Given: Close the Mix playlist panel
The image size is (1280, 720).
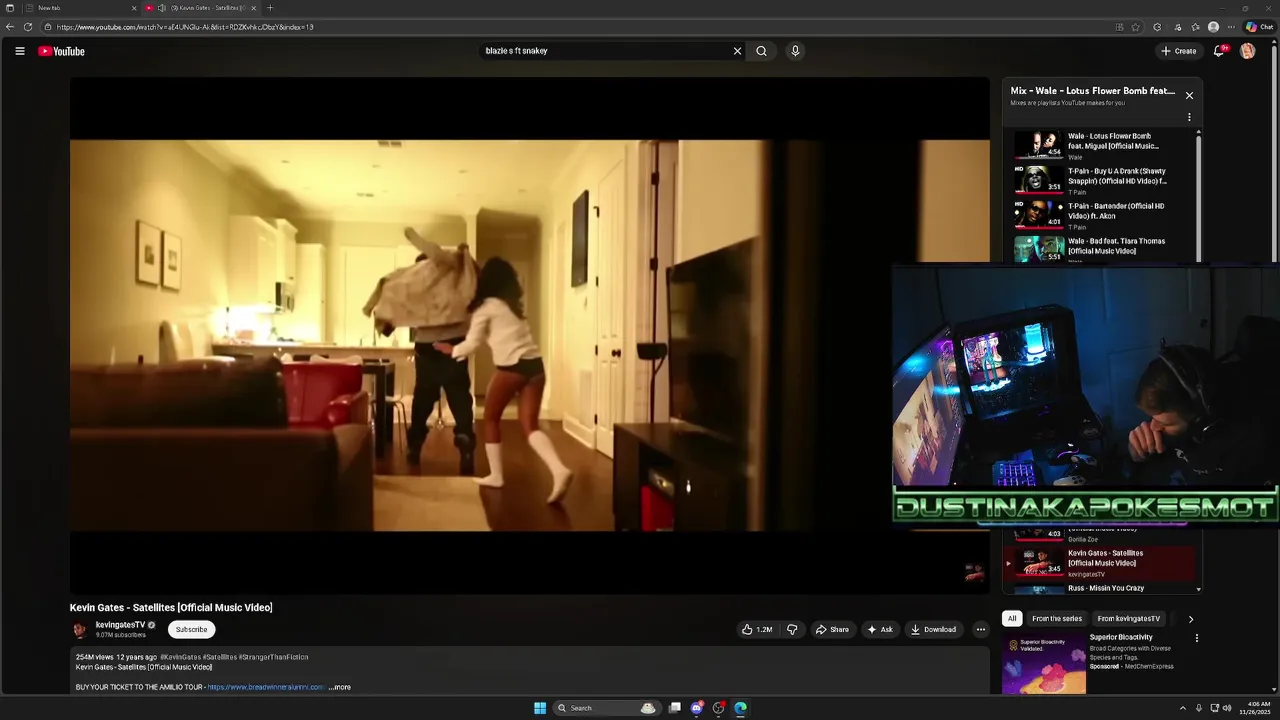Looking at the screenshot, I should (1189, 96).
